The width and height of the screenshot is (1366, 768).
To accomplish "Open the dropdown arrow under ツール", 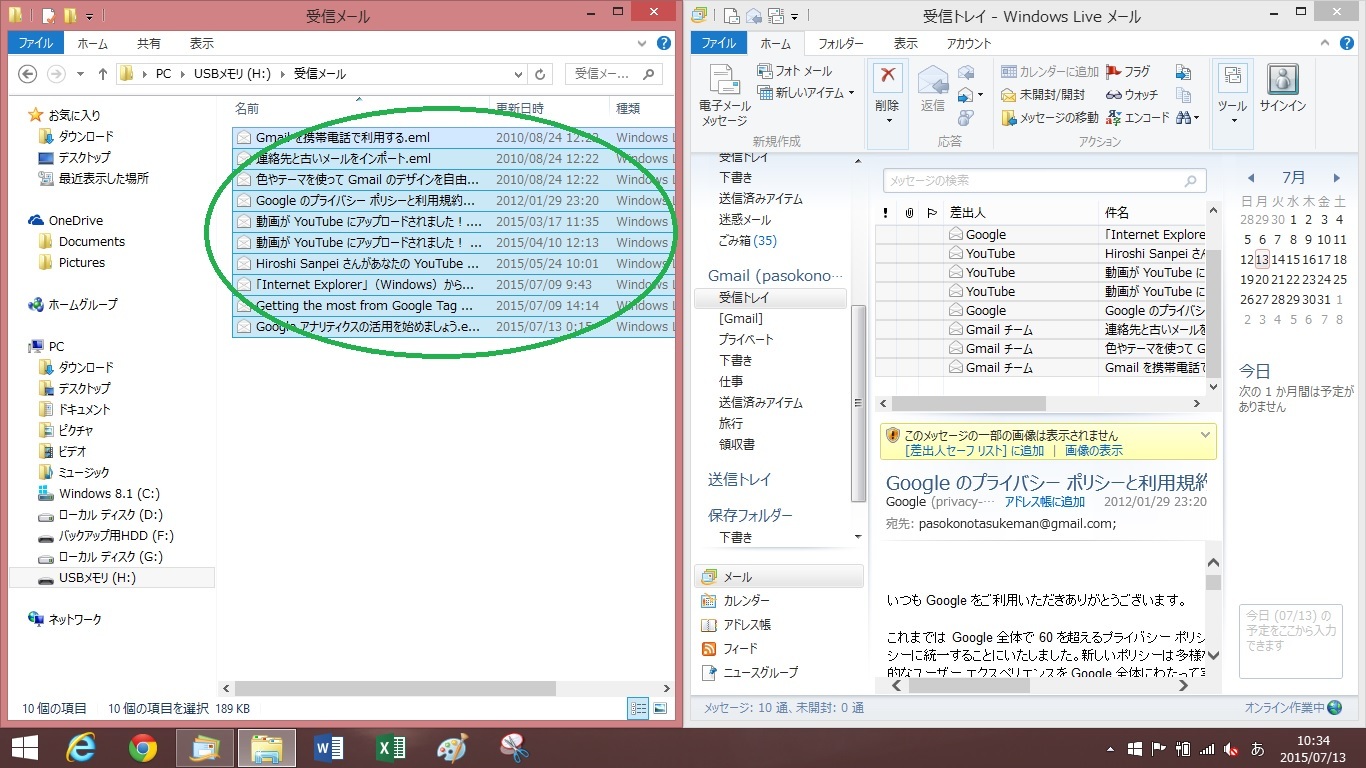I will (1232, 121).
